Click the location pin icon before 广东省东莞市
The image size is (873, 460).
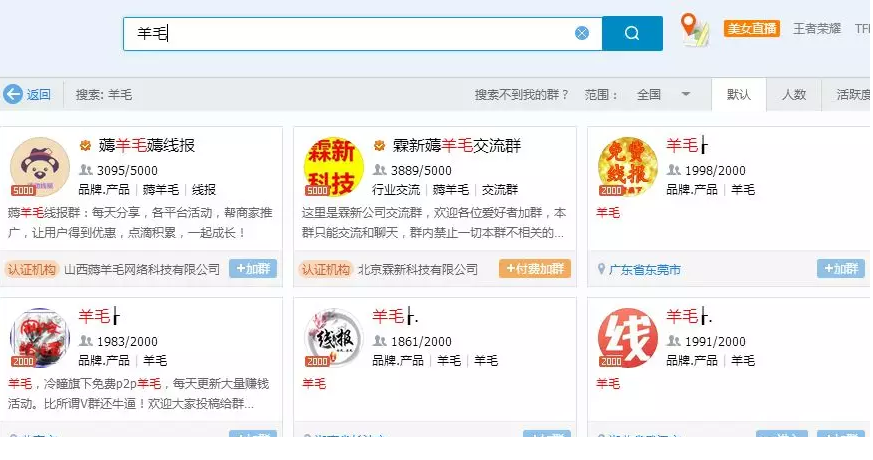tap(601, 269)
